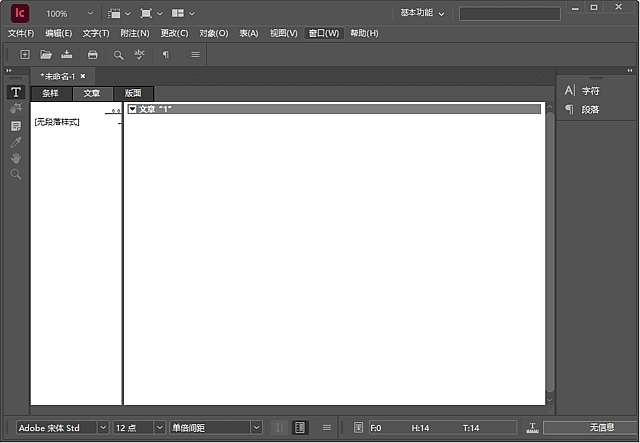
Task: Click the 无信息 status button
Action: [601, 427]
